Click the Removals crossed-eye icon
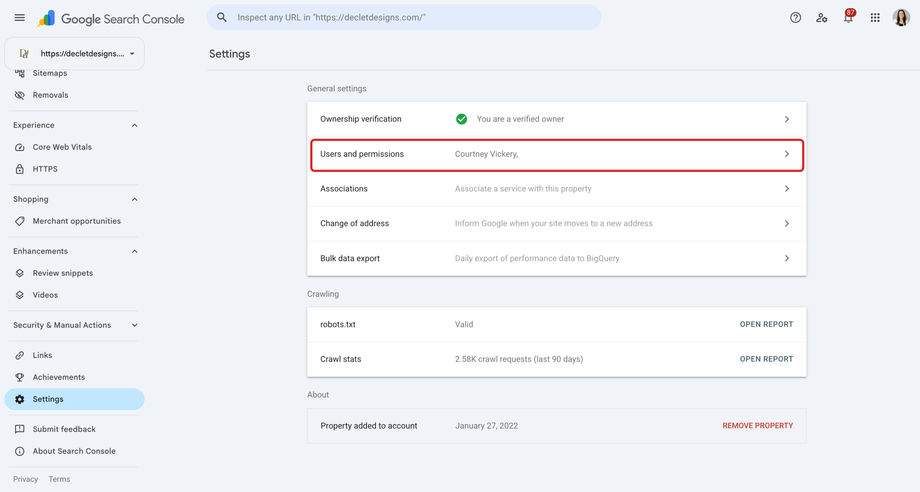 pos(19,95)
